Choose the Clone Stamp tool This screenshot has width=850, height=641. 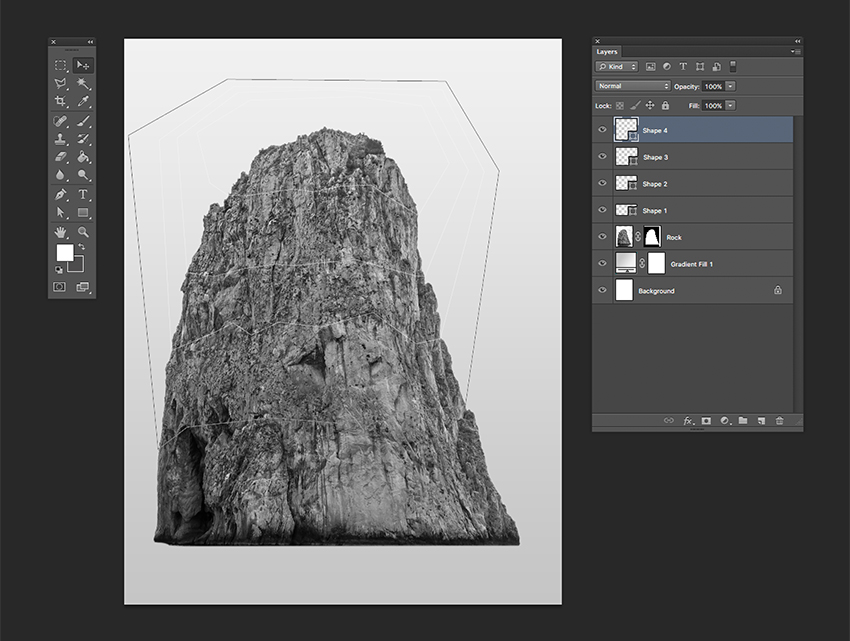click(x=60, y=139)
